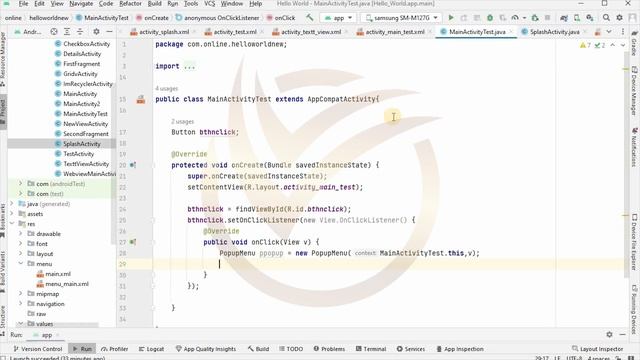Screen dimensions: 640x360
Task: Expand the com (test) package
Action: [20, 193]
